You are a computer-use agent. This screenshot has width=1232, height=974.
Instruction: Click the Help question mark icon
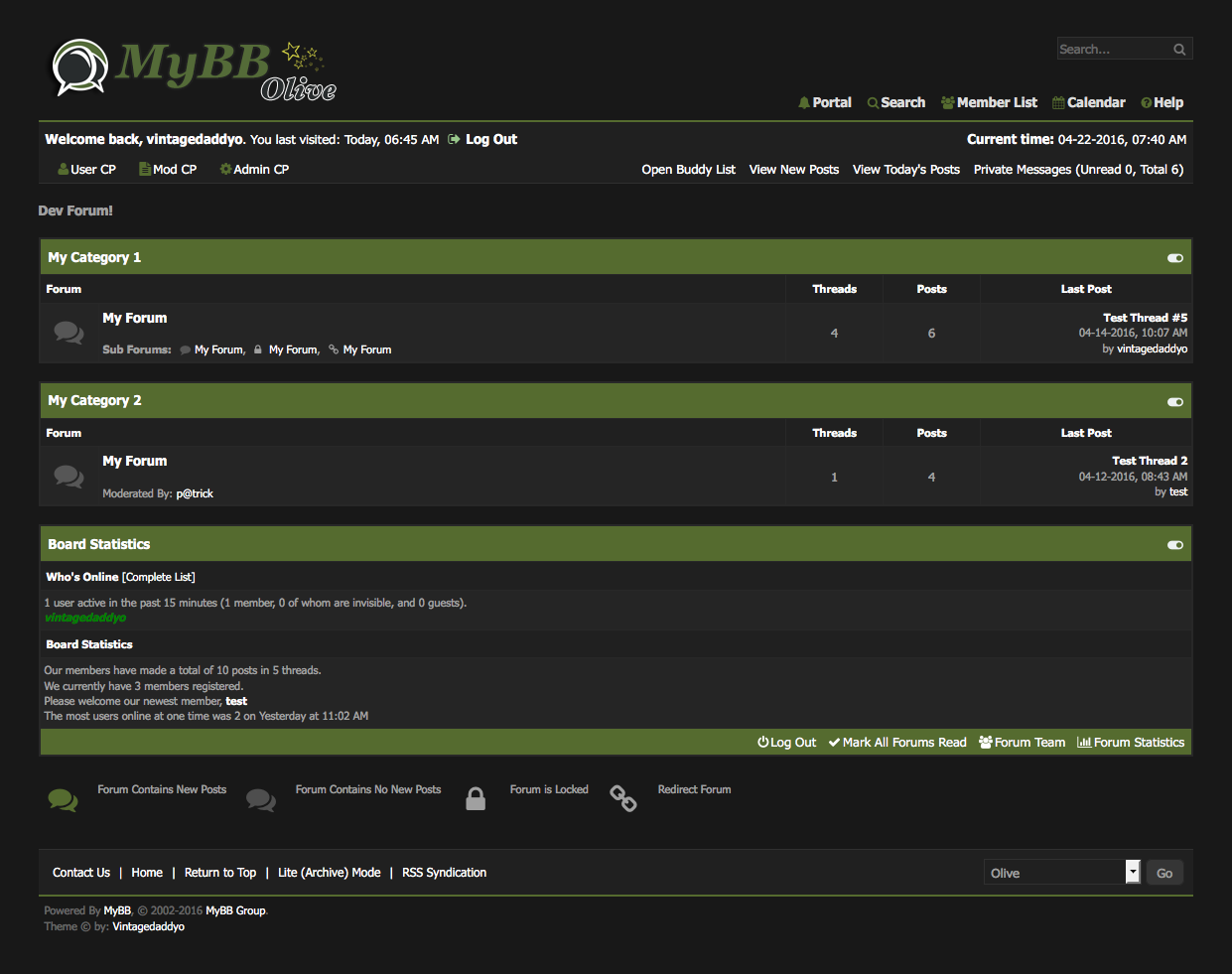pyautogui.click(x=1147, y=103)
